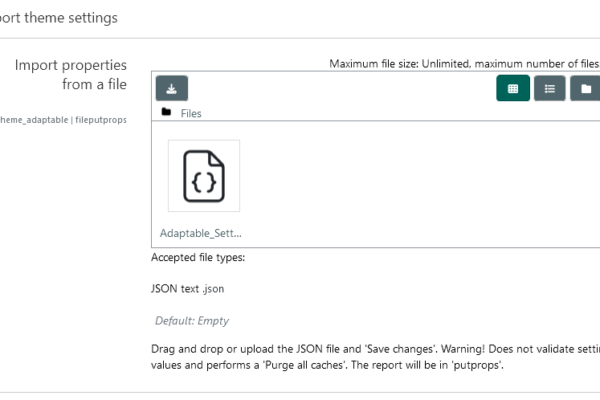Viewport: 600px width, 400px height.
Task: Click the black folder icon beside Files
Action: [x=166, y=112]
